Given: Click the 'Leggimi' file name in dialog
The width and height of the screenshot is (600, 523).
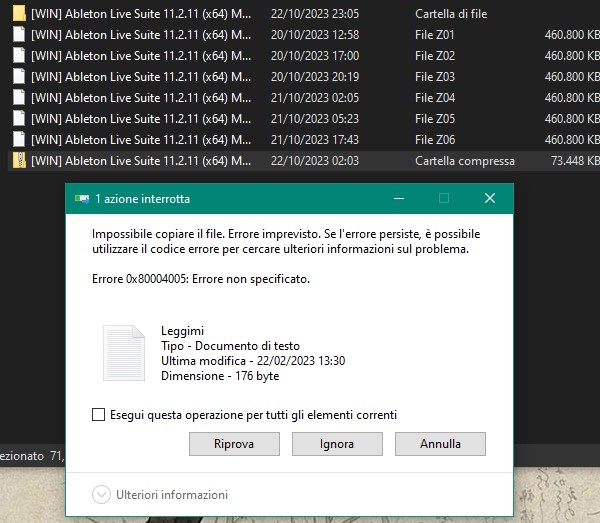Looking at the screenshot, I should 183,331.
